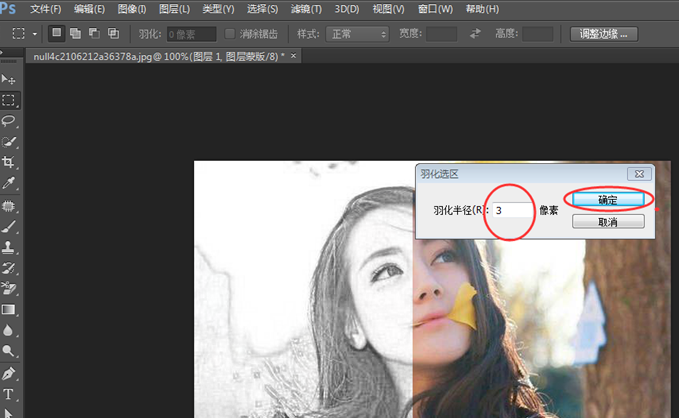Select the Pen tool

(9, 373)
